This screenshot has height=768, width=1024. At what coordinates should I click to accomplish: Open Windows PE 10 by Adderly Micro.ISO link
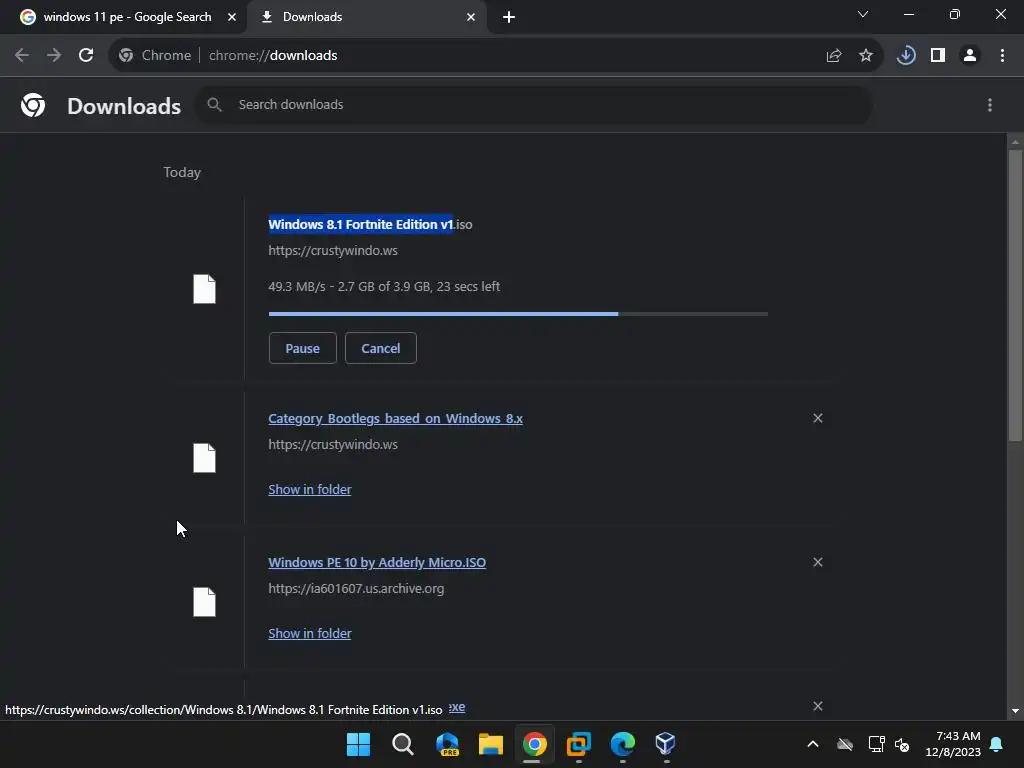coord(377,562)
